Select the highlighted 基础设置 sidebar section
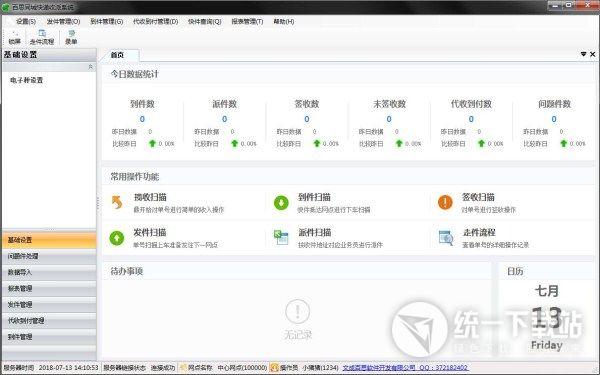The height and width of the screenshot is (375, 600). pos(49,240)
